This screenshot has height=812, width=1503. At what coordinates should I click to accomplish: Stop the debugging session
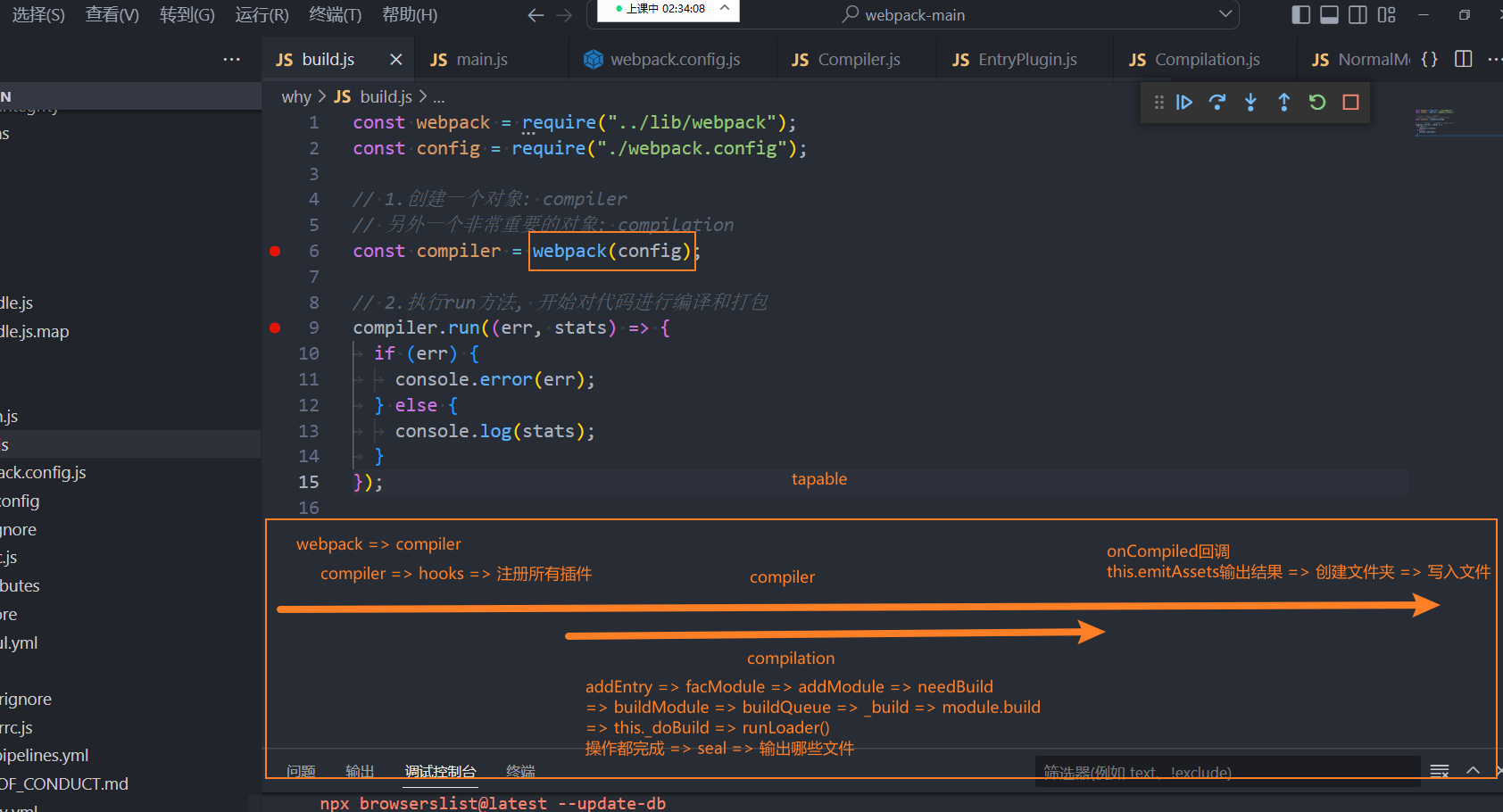(1350, 103)
